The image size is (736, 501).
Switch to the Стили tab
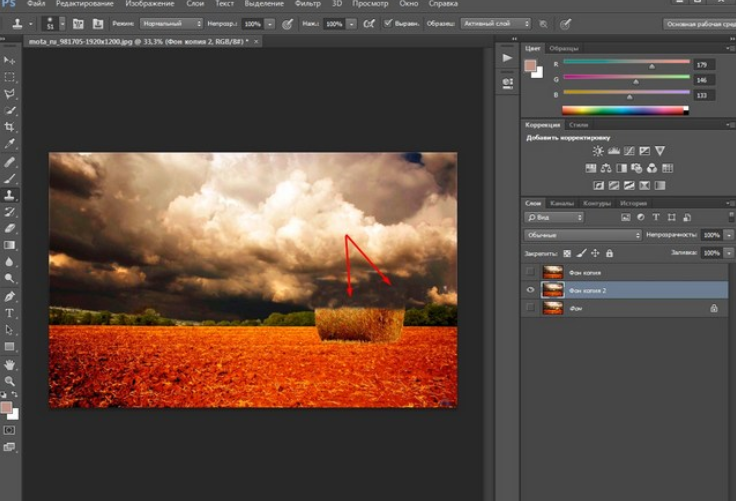pyautogui.click(x=578, y=125)
